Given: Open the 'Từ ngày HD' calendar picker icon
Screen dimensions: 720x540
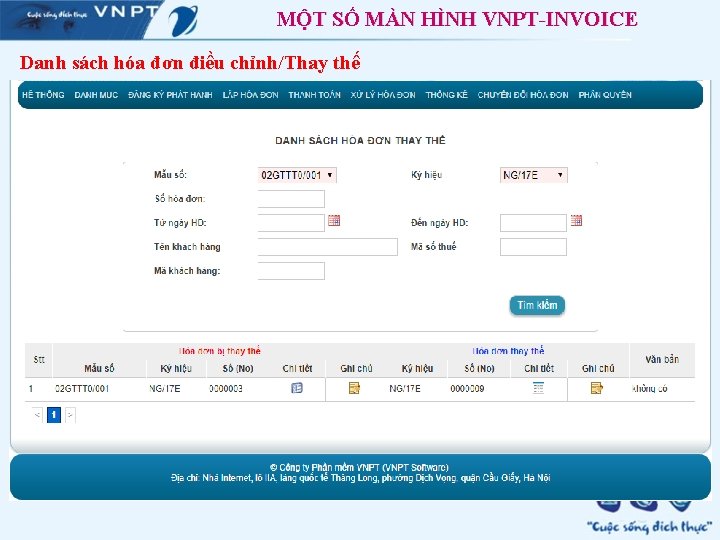Looking at the screenshot, I should (334, 221).
